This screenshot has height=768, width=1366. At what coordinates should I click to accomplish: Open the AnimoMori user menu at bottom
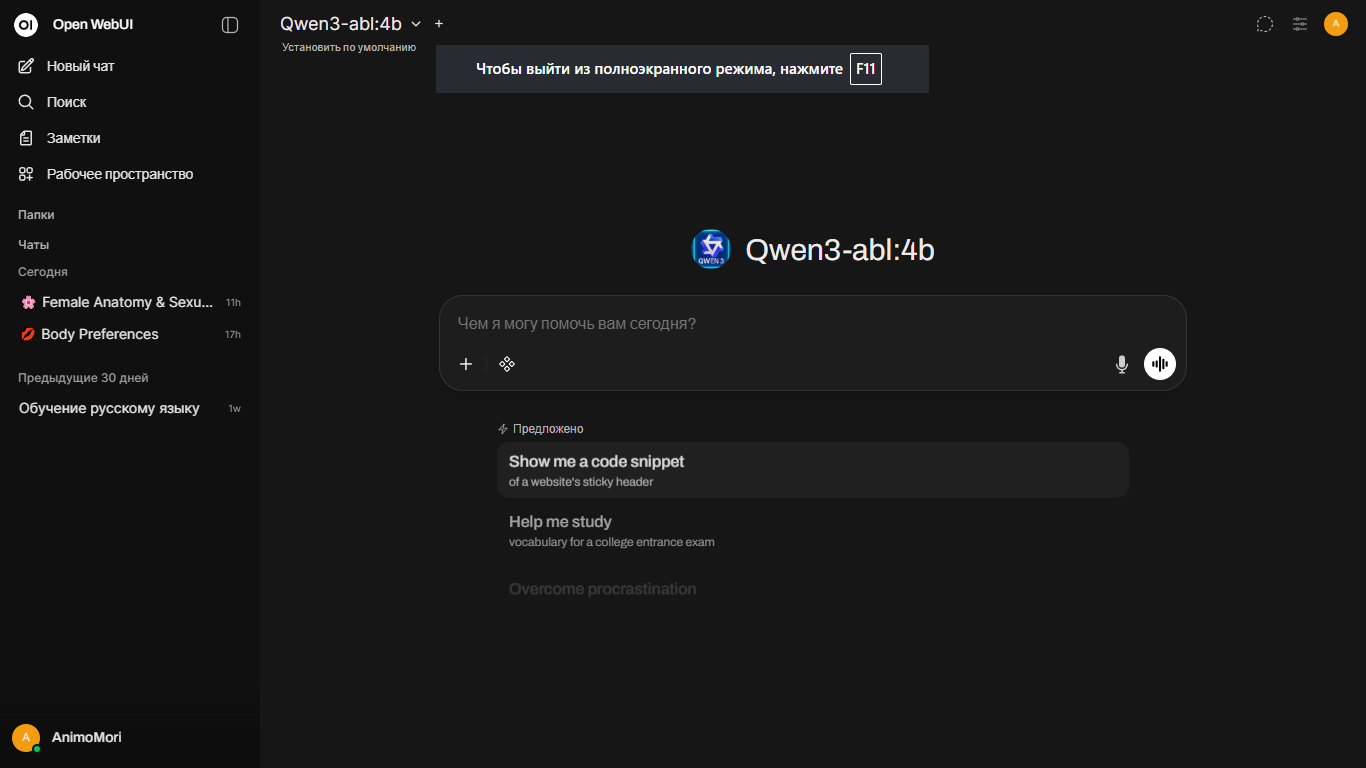130,738
